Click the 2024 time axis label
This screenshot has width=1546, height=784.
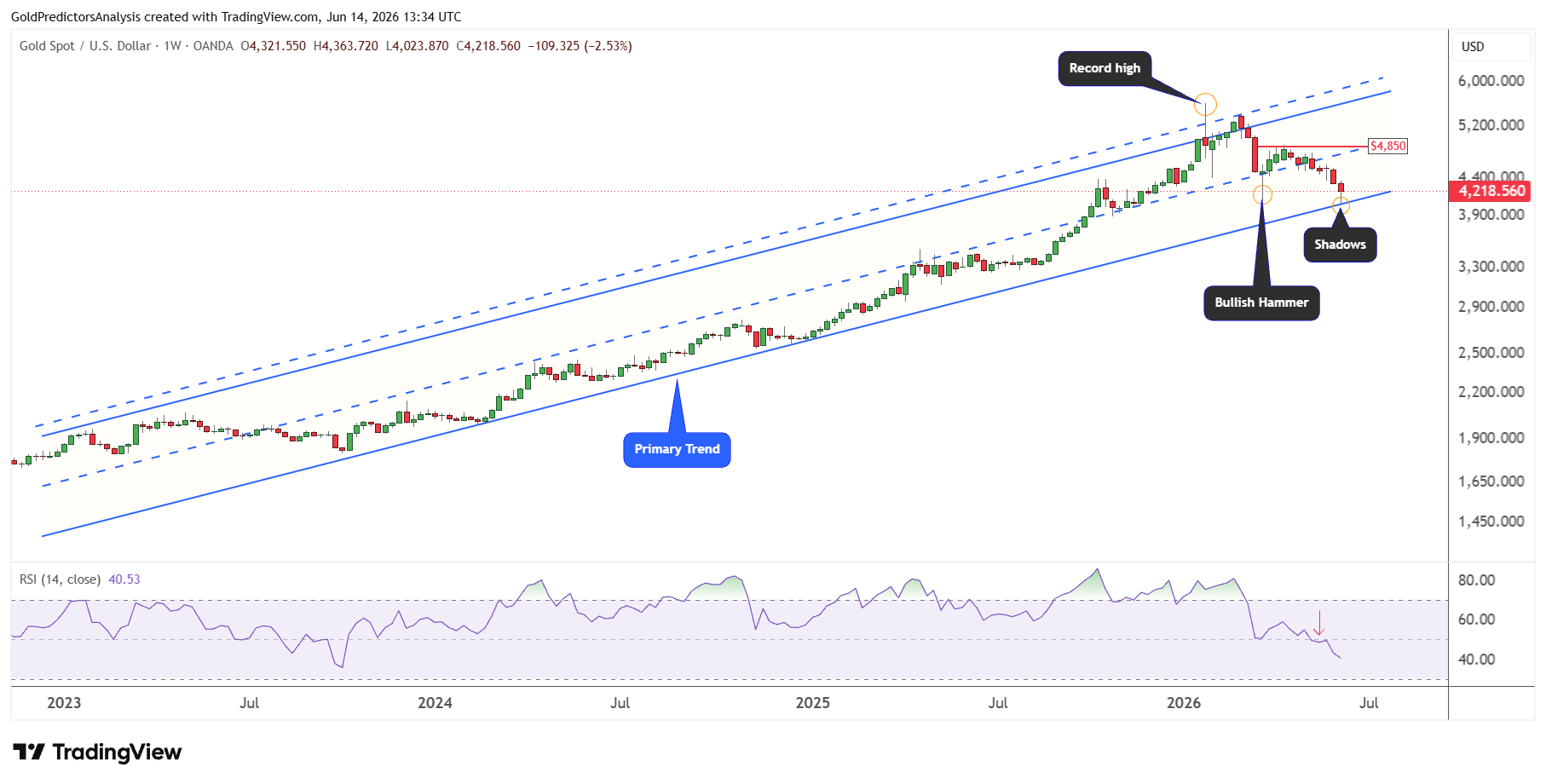[x=435, y=703]
